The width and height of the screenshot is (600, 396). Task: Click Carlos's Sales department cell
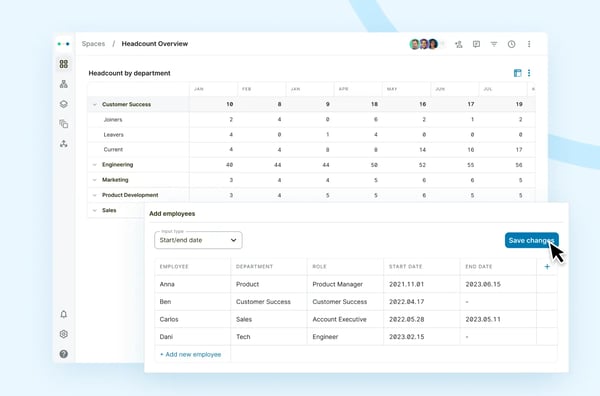tap(269, 319)
